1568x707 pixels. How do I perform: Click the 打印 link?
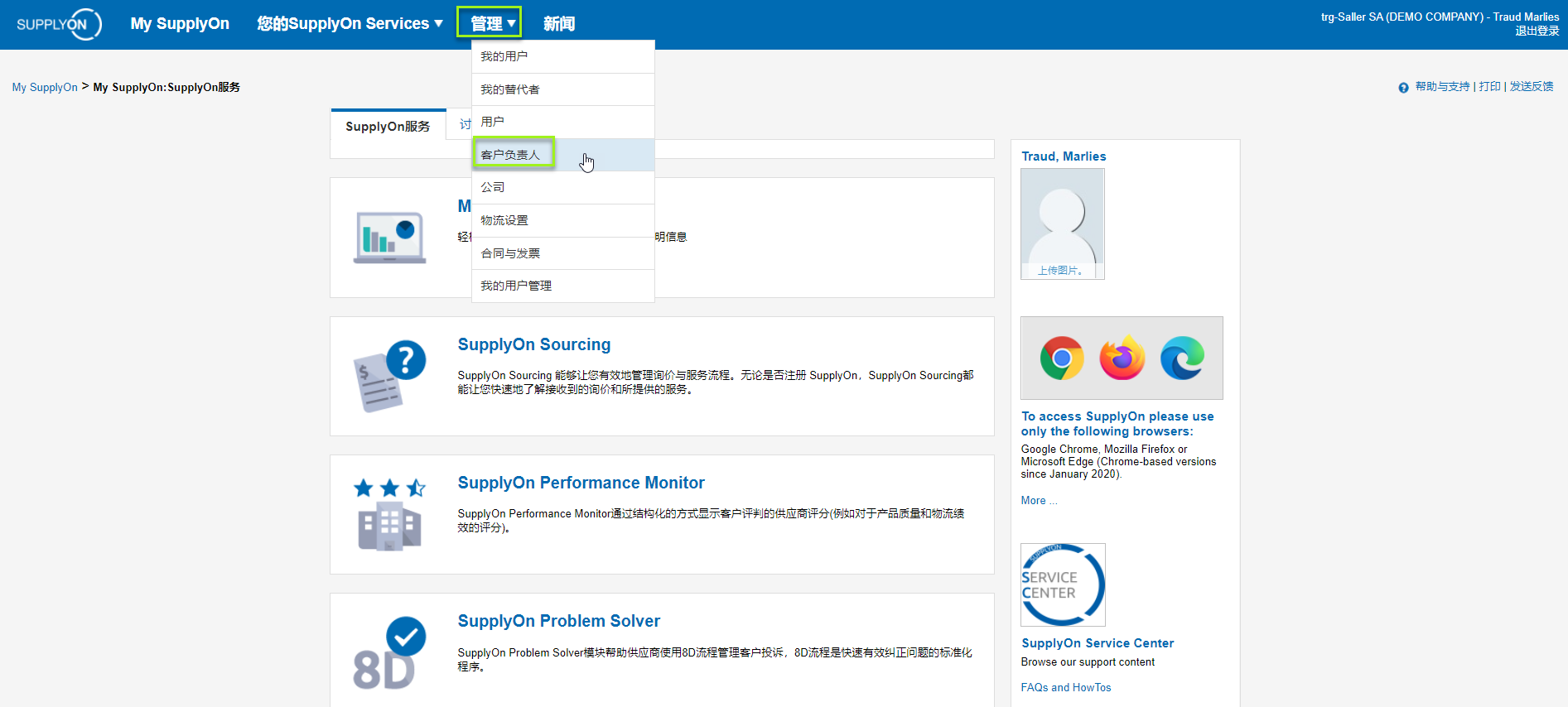[x=1489, y=86]
